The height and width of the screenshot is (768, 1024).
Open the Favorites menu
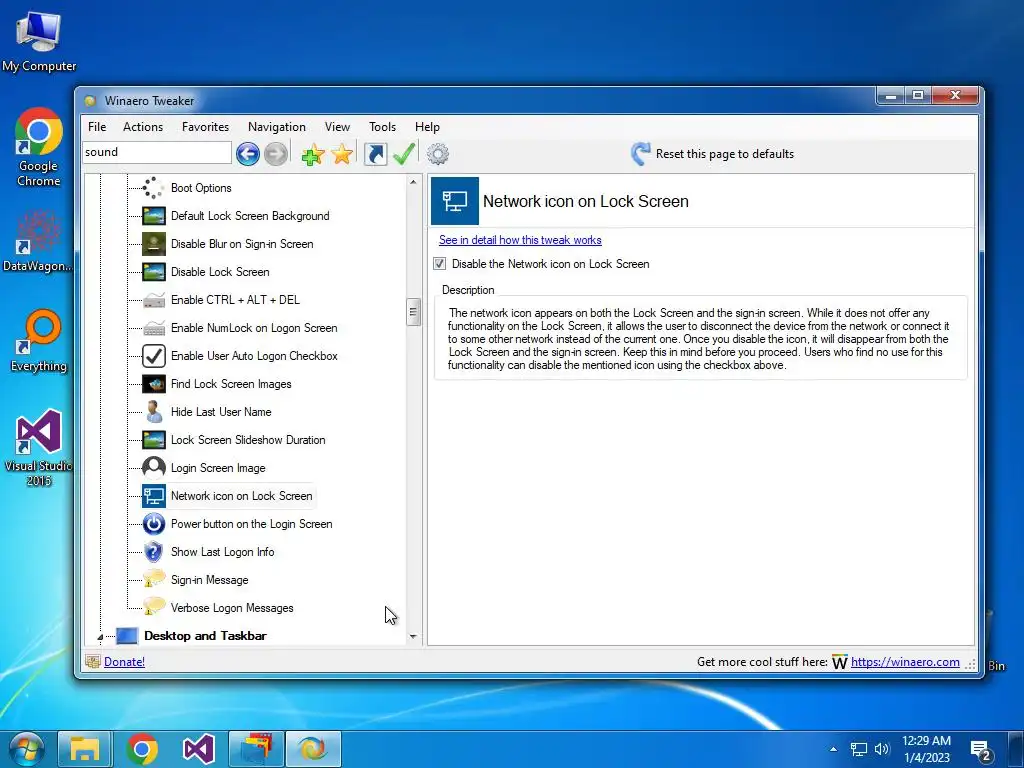[205, 127]
